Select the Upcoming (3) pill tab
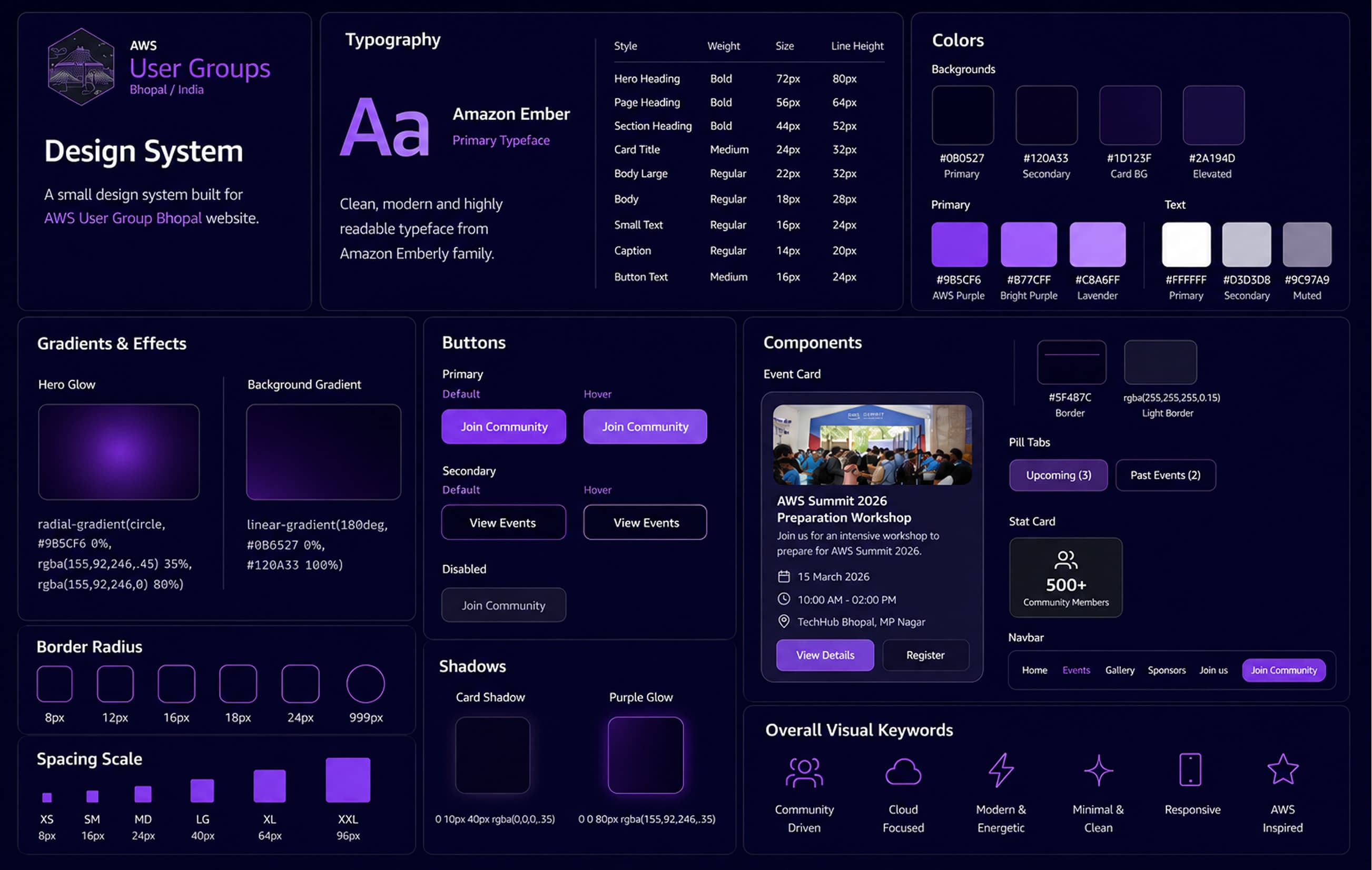This screenshot has width=1372, height=870. (x=1059, y=475)
